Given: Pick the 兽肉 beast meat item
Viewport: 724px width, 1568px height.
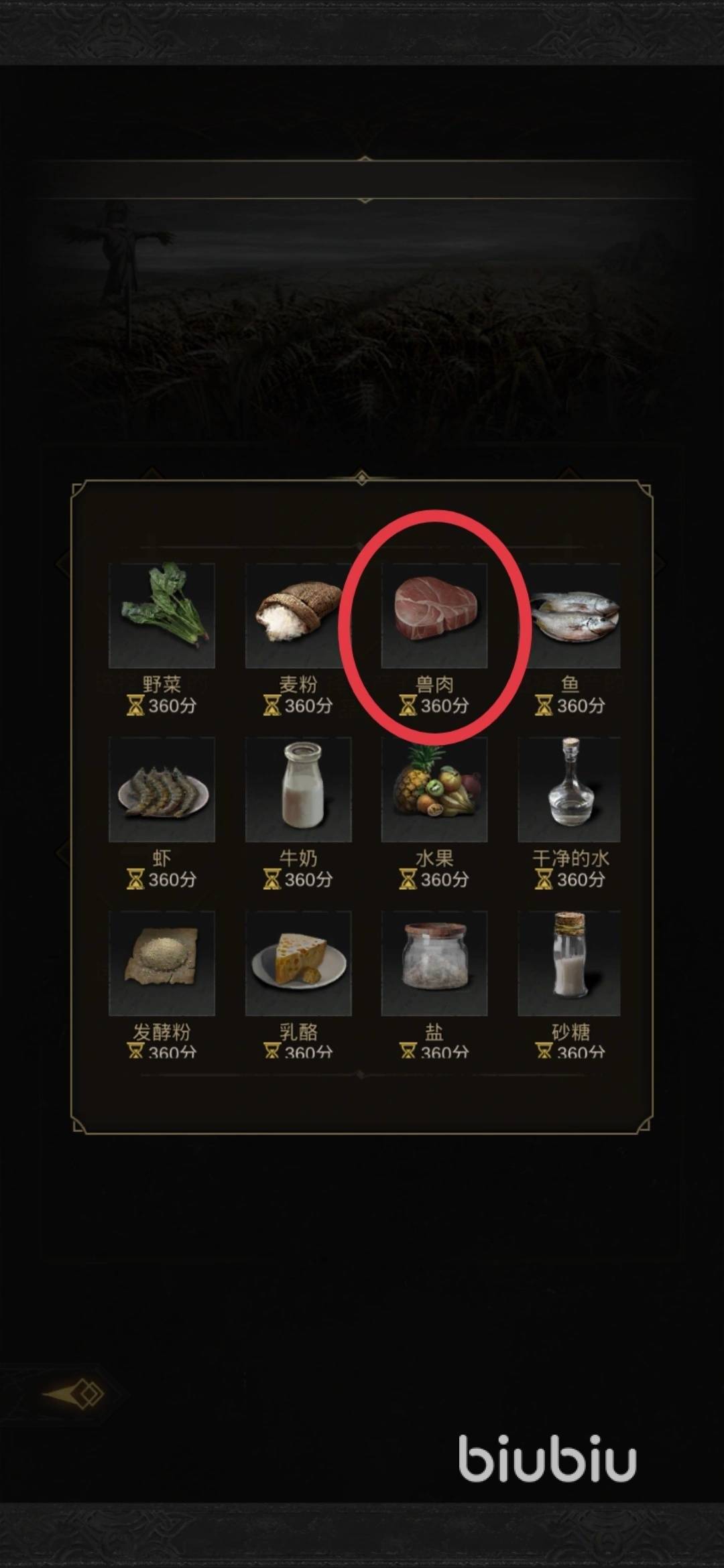Looking at the screenshot, I should (x=434, y=615).
